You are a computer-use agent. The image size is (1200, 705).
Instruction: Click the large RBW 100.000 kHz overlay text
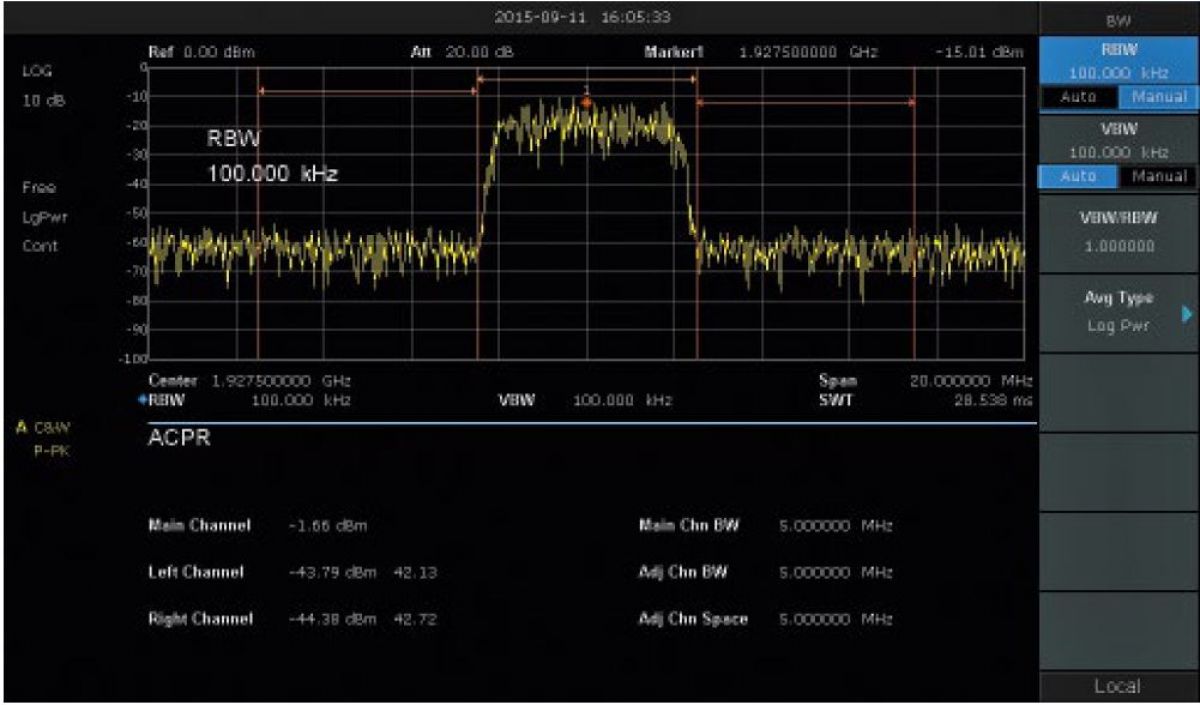pos(272,156)
